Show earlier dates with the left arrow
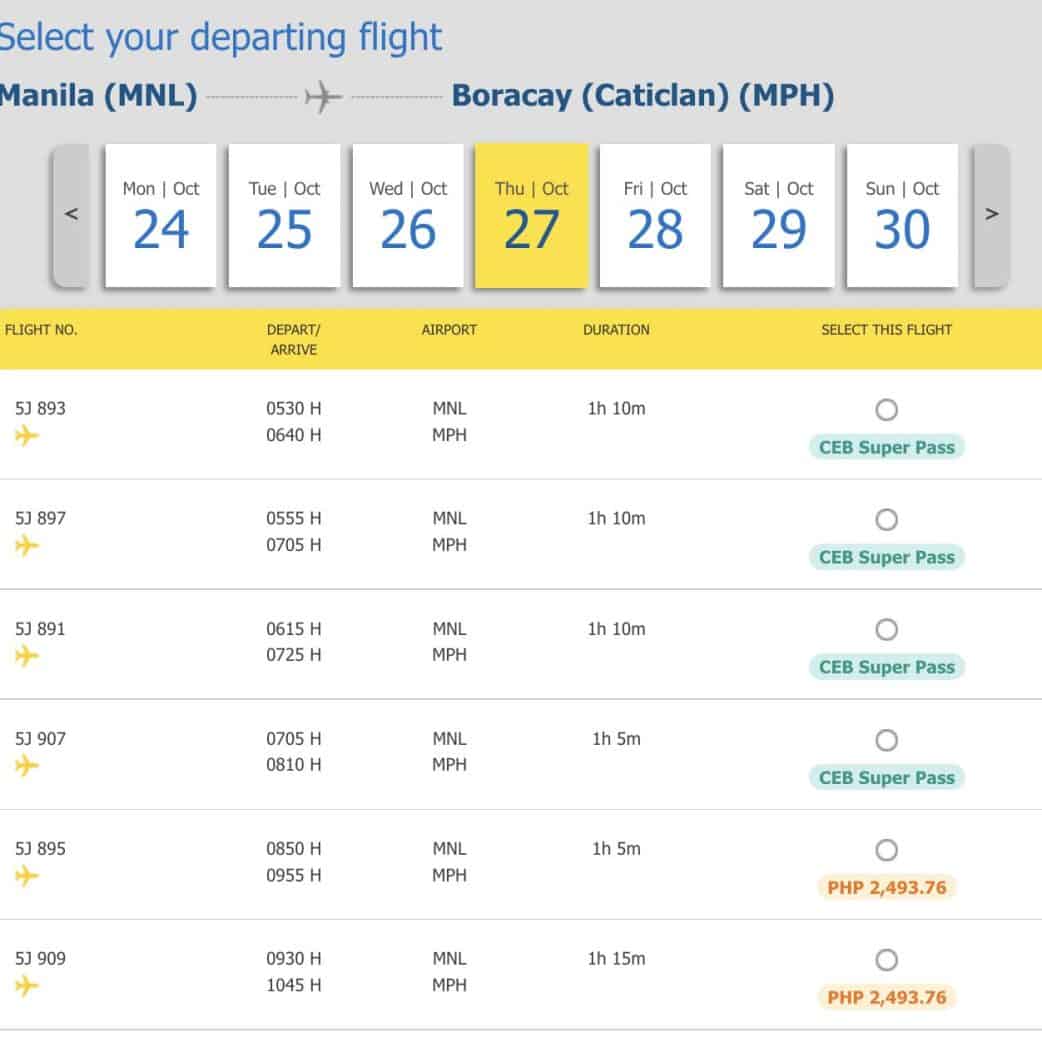 coord(71,215)
